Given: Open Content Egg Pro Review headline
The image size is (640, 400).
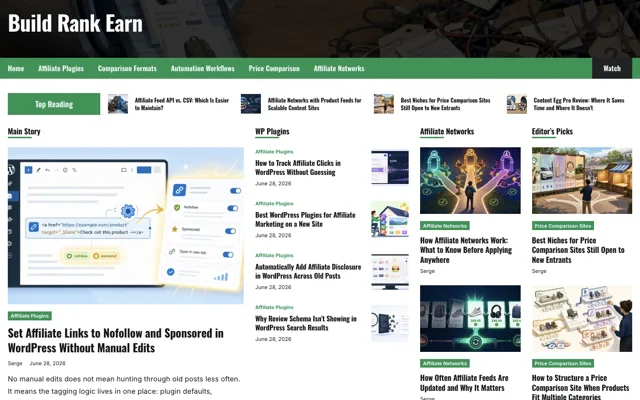Looking at the screenshot, I should coord(579,104).
